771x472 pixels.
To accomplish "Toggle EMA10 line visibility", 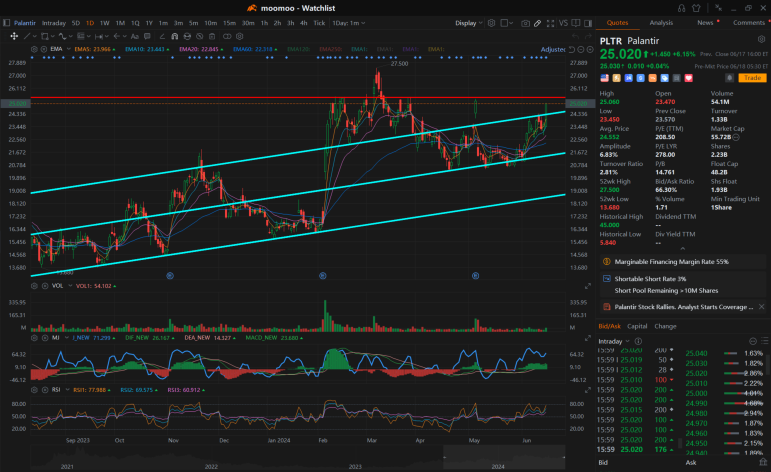I will (x=147, y=49).
